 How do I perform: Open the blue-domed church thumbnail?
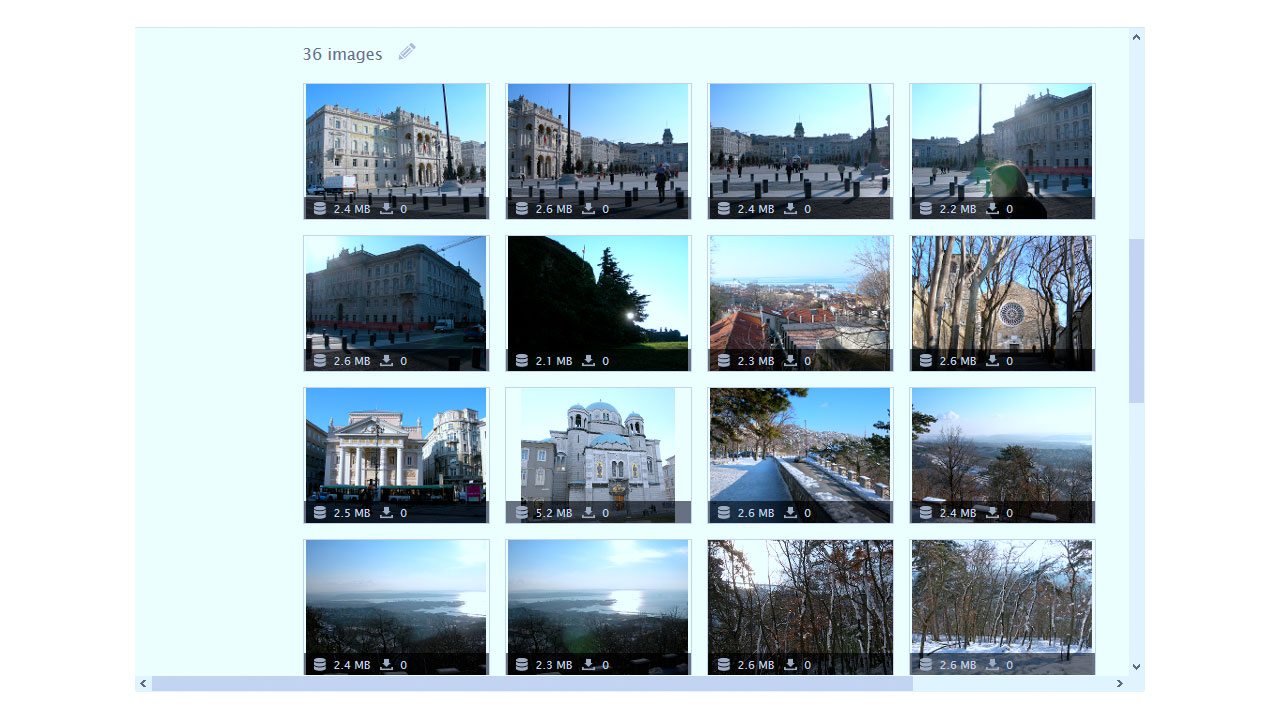pos(598,455)
